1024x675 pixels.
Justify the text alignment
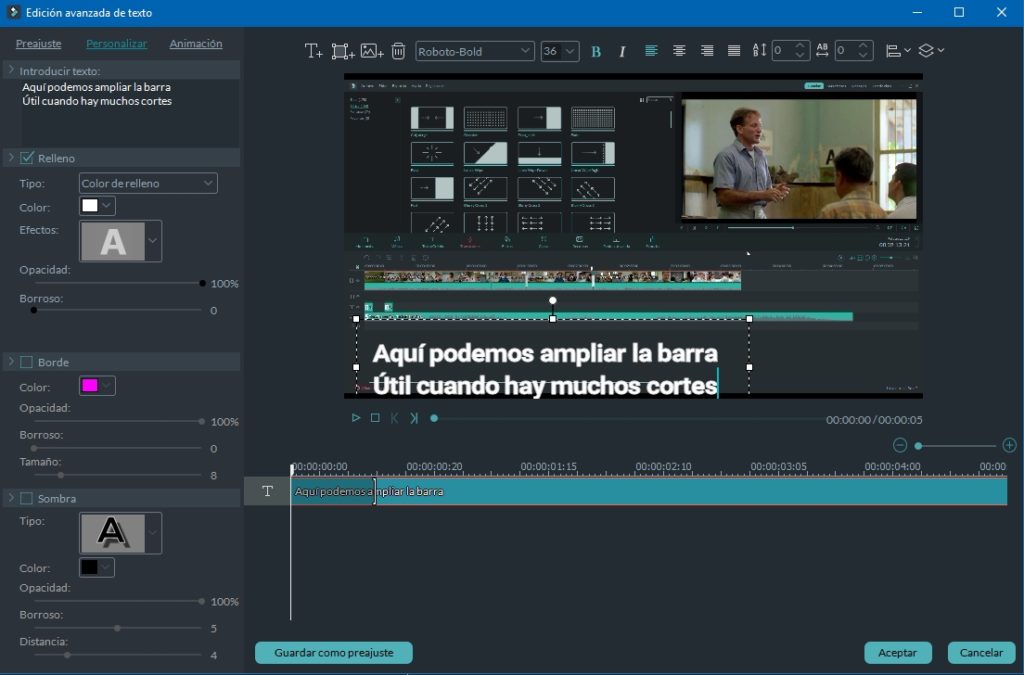734,51
